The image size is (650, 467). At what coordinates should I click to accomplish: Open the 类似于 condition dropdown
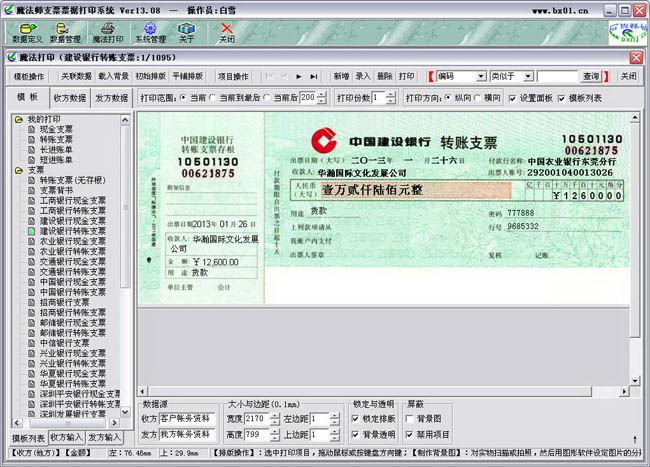[528, 76]
